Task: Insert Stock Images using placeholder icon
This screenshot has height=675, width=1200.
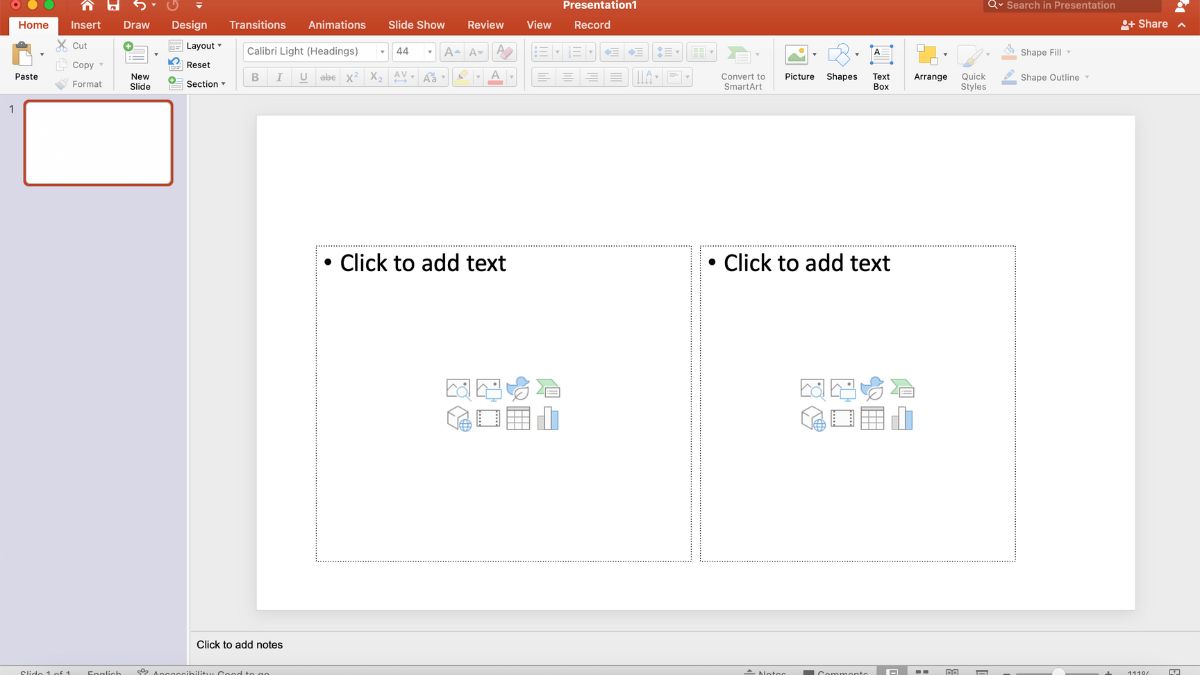Action: (457, 389)
